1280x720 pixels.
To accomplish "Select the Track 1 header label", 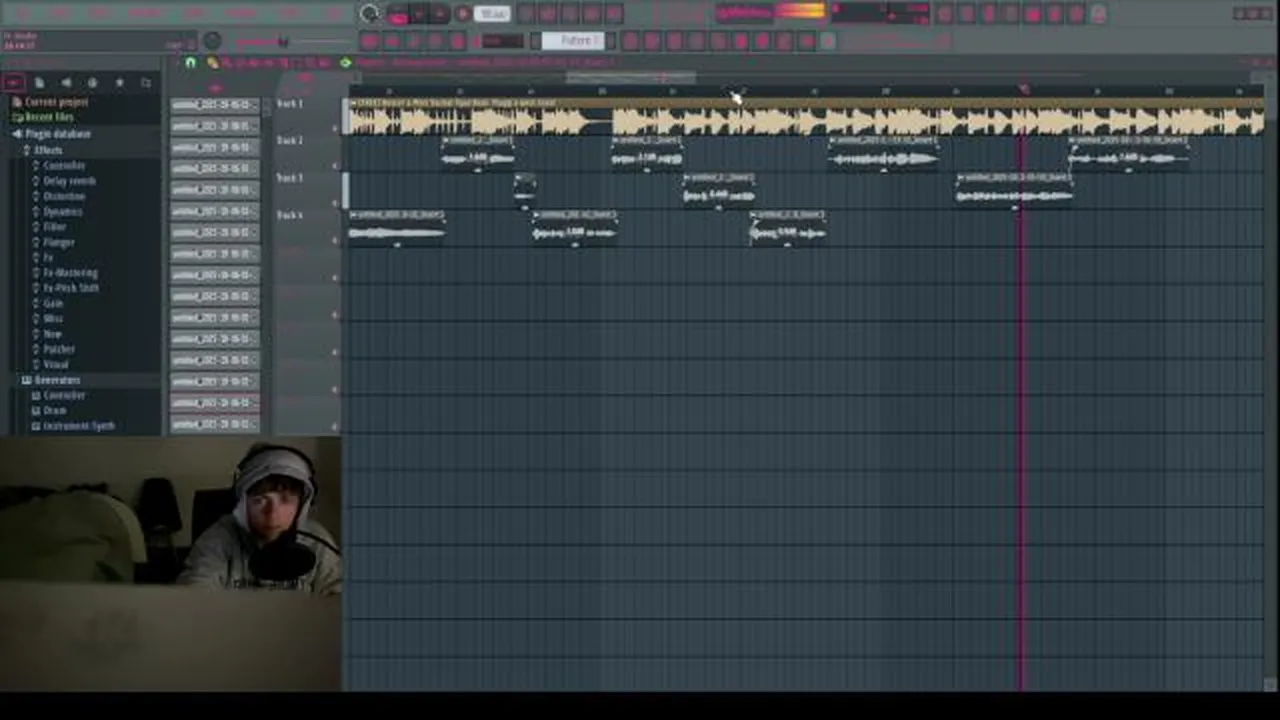I will [290, 104].
